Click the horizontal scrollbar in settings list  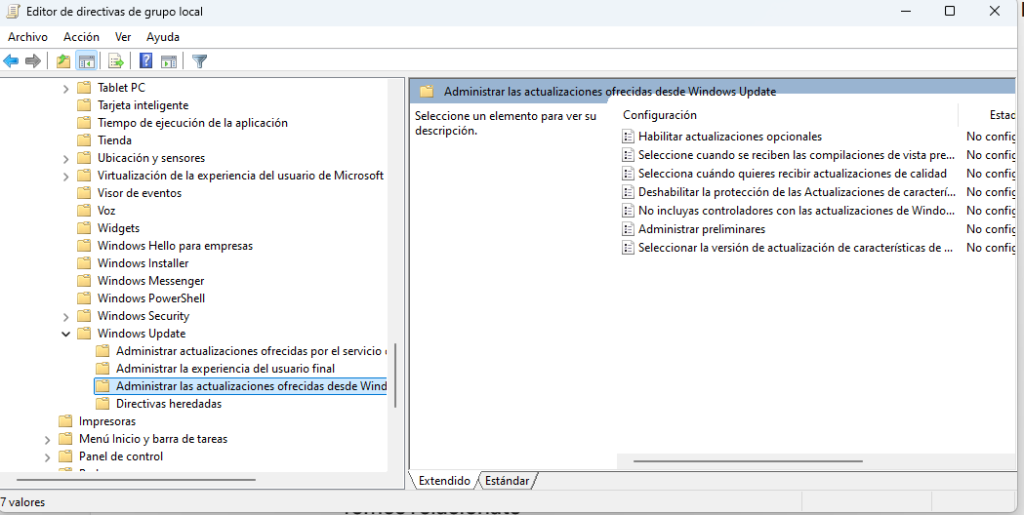(748, 461)
